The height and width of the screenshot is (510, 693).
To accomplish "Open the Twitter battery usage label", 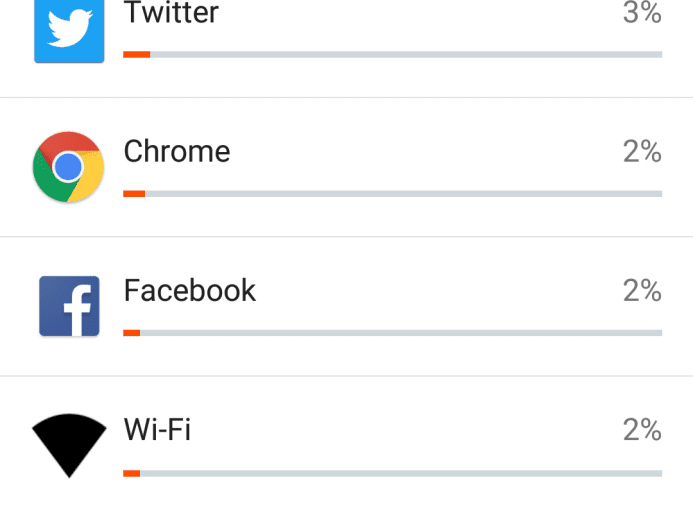I will pos(171,12).
